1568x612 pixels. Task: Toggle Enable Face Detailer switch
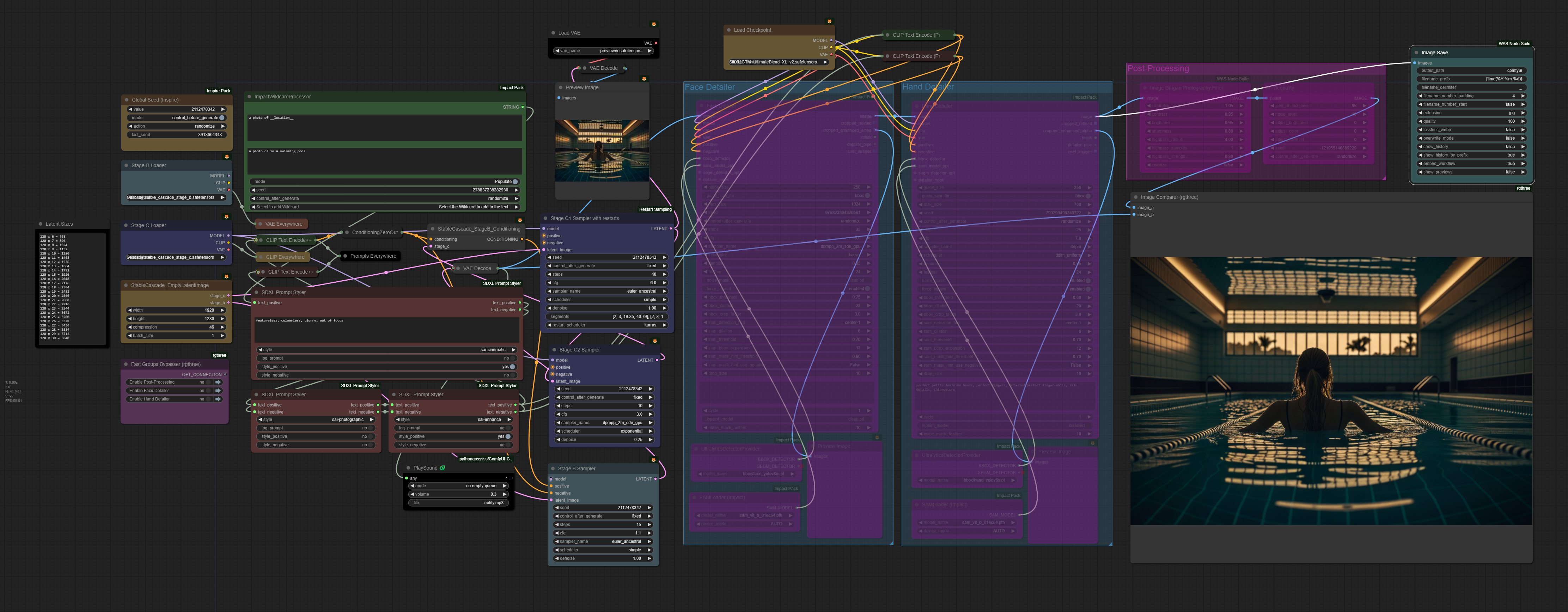tap(208, 391)
